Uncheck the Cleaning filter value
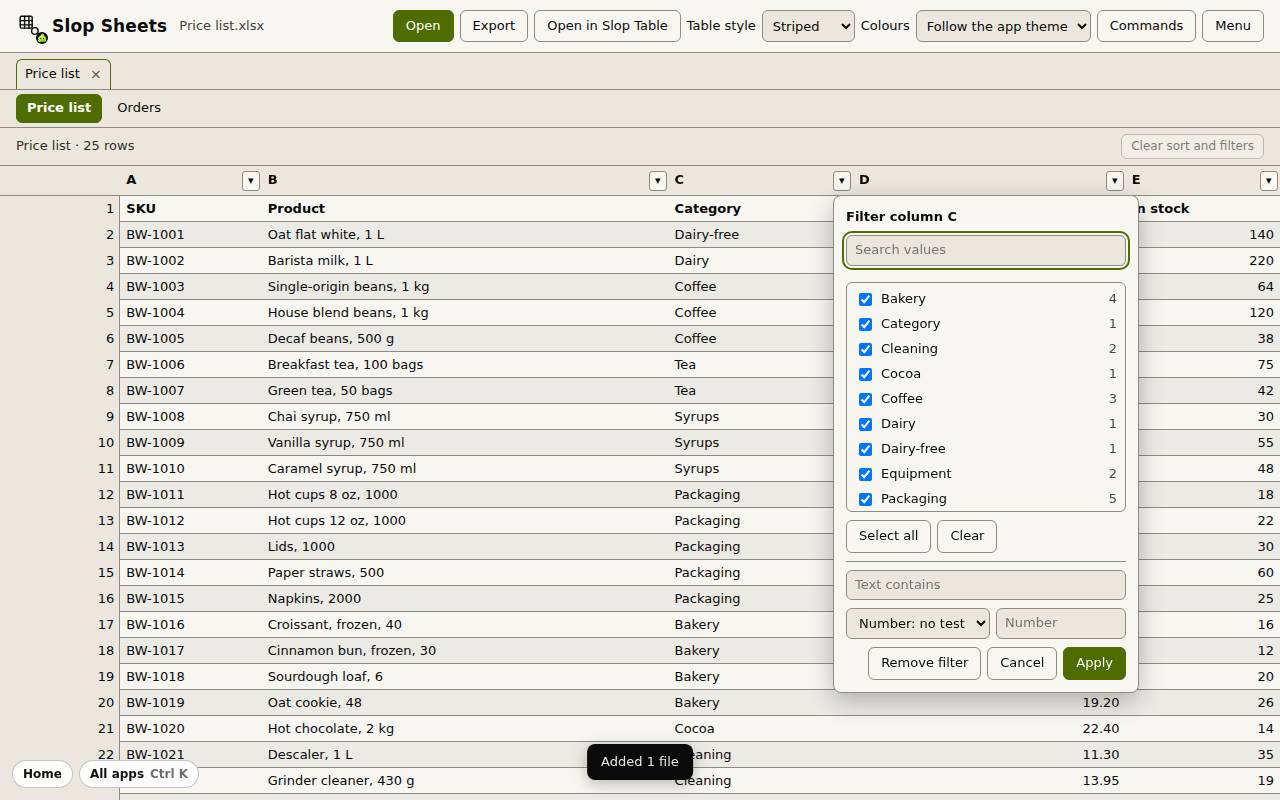 tap(865, 349)
